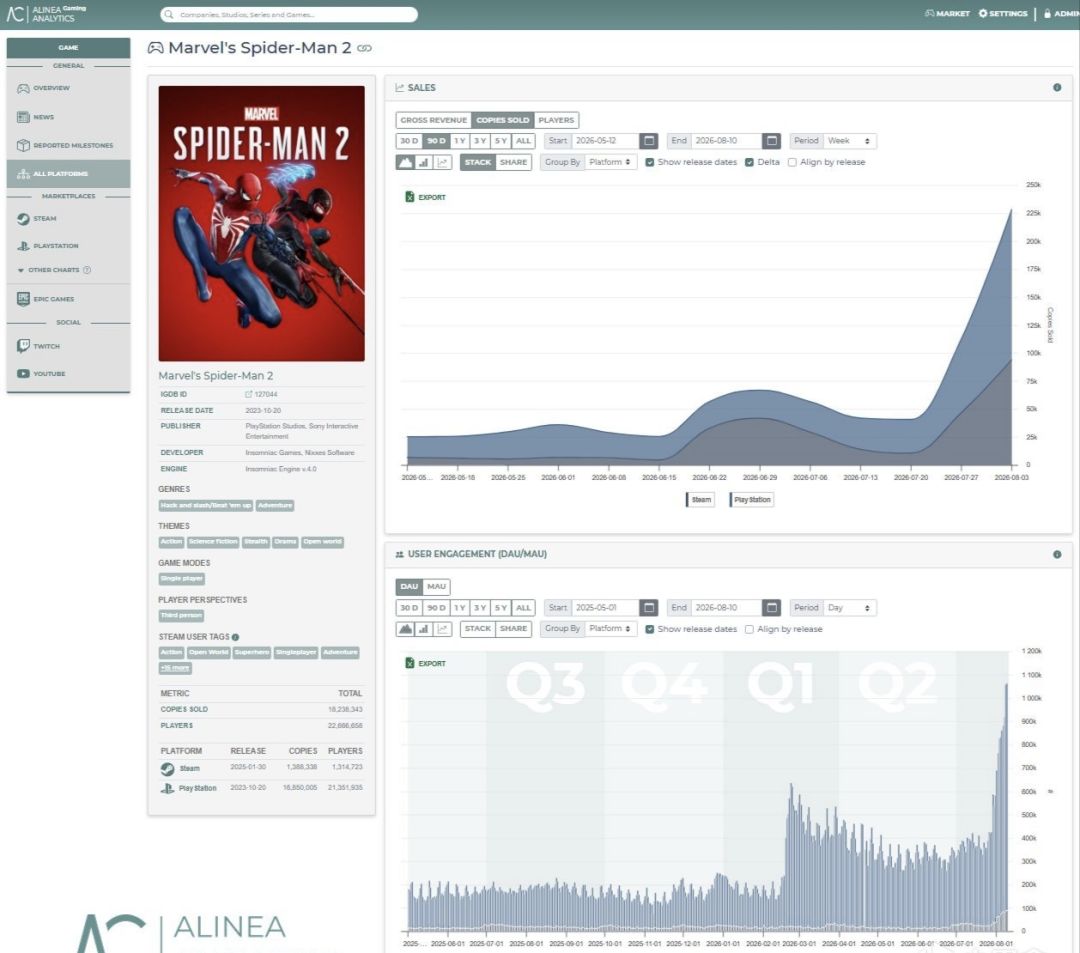This screenshot has width=1080, height=953.
Task: Toggle Show release dates in engagement
Action: [650, 629]
